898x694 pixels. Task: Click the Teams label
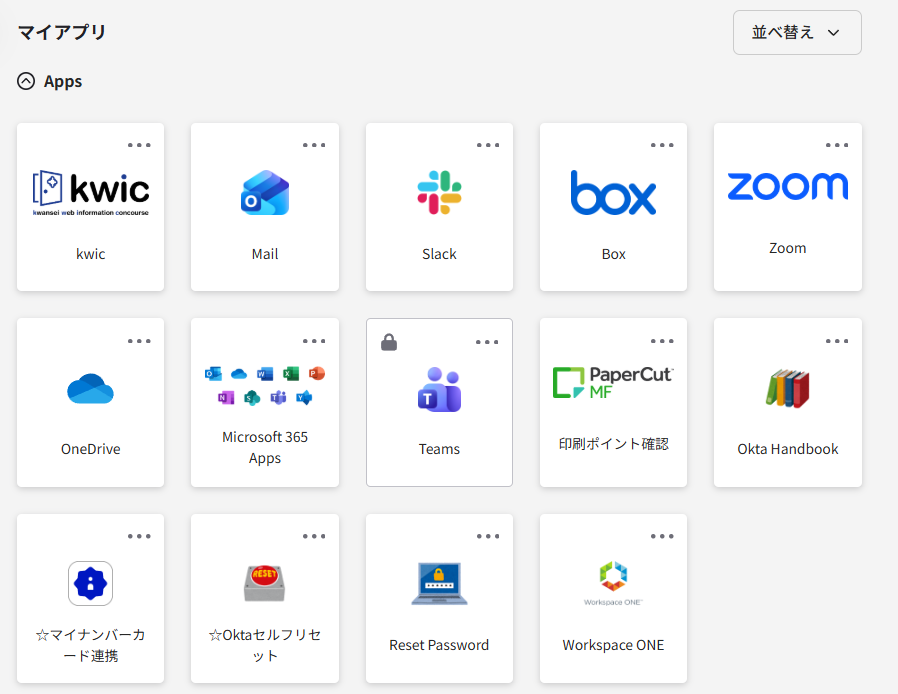coord(439,449)
